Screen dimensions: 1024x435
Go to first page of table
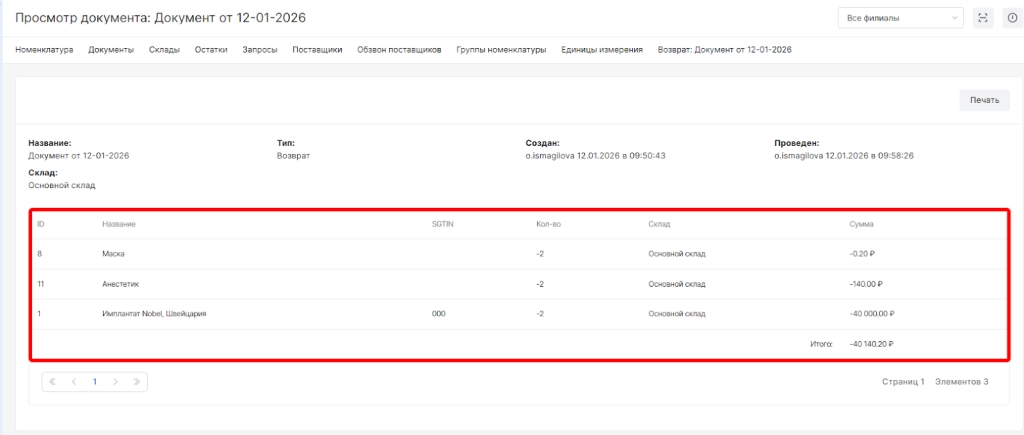pos(54,381)
